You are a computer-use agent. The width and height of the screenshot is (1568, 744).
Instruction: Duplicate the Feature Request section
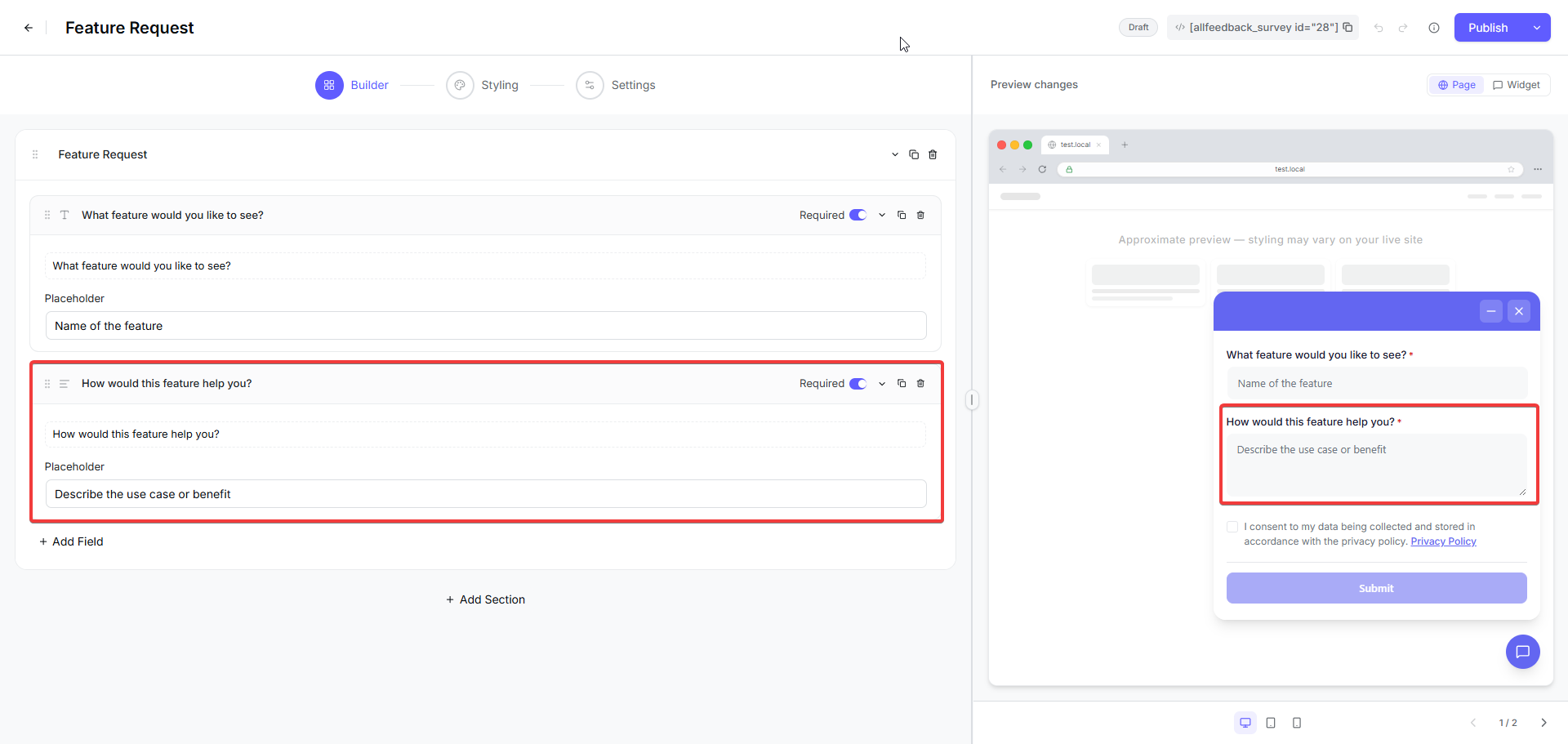coord(914,154)
